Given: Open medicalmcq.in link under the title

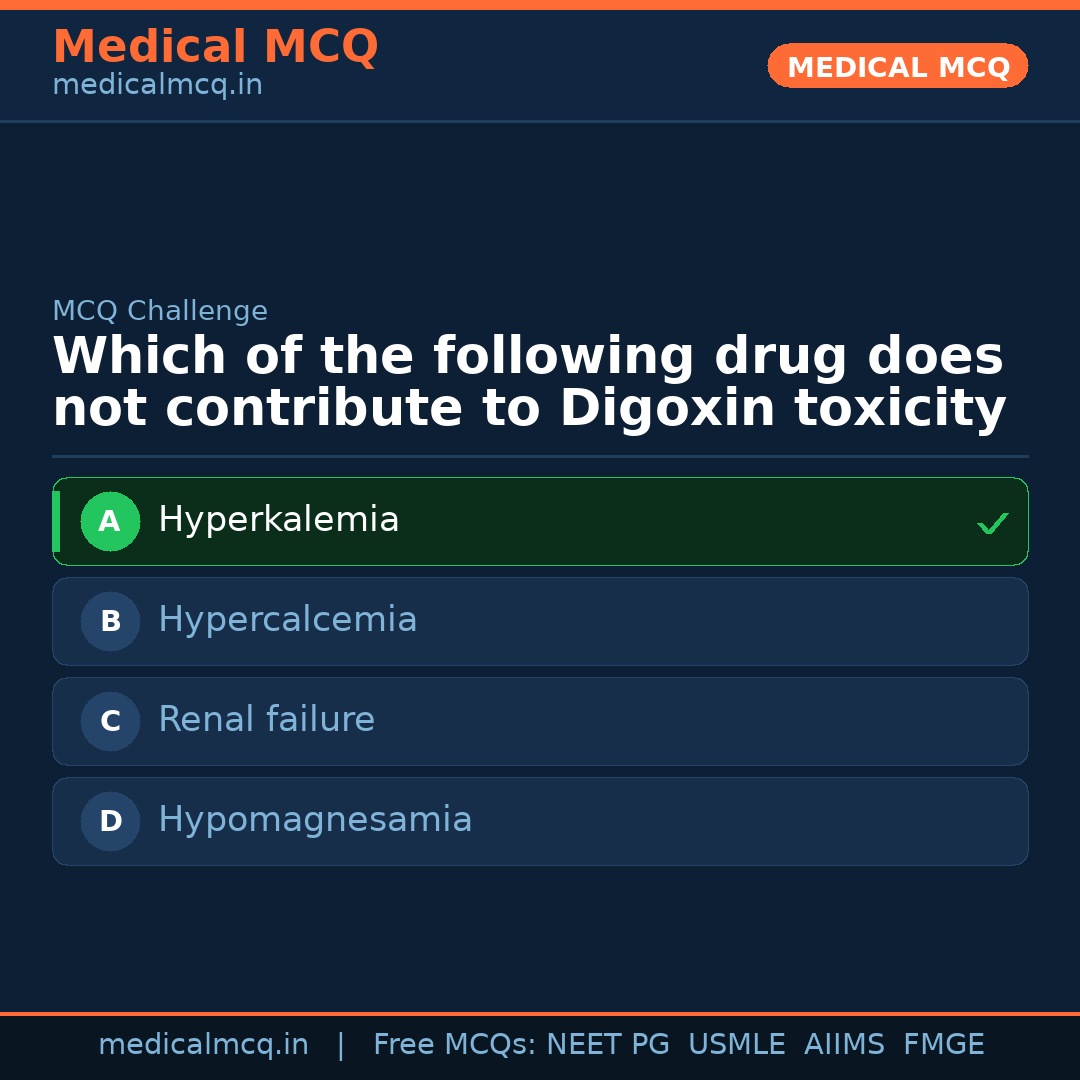Looking at the screenshot, I should (157, 86).
